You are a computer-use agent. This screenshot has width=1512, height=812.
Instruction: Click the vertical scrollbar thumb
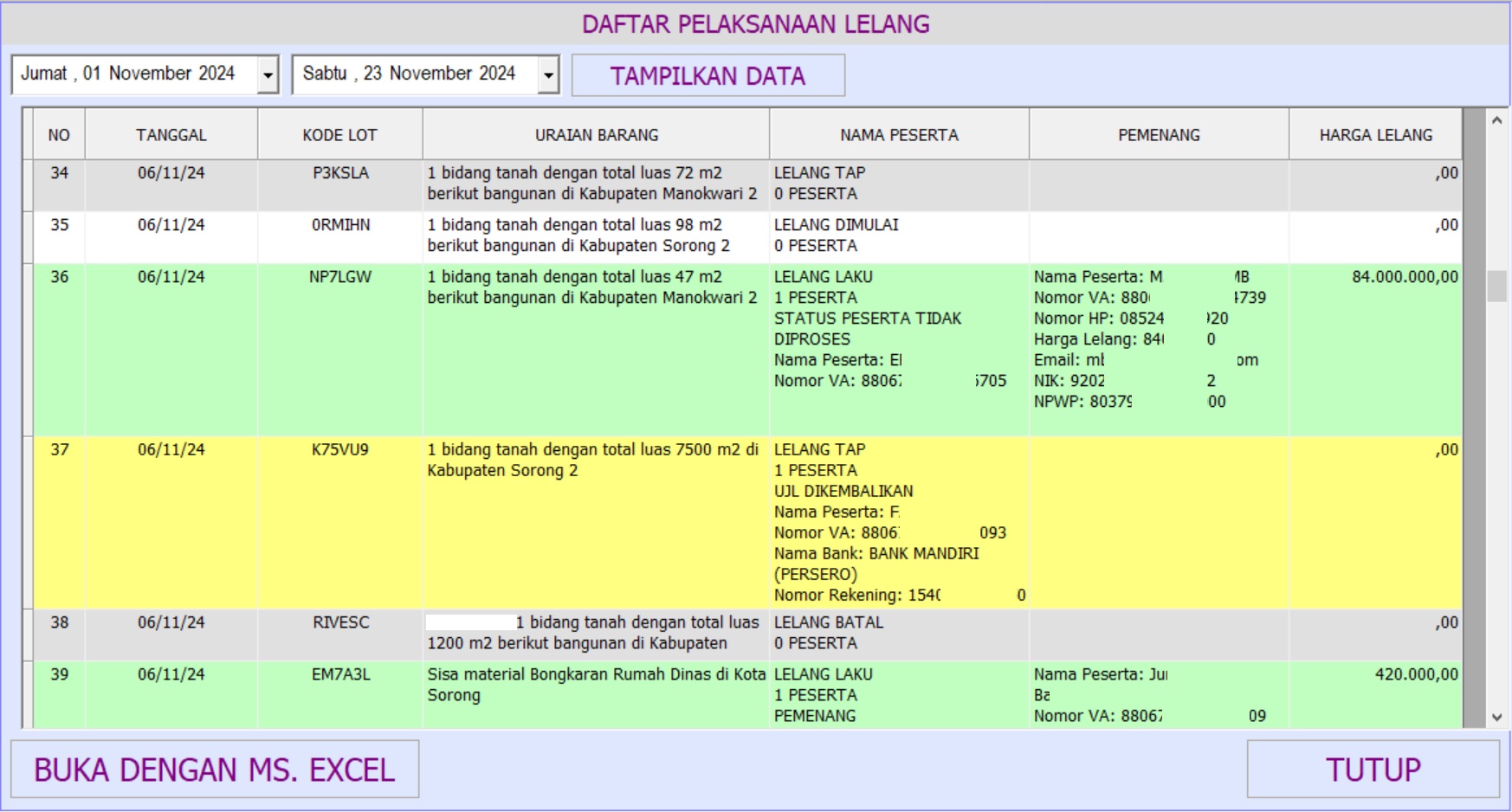pos(1496,286)
